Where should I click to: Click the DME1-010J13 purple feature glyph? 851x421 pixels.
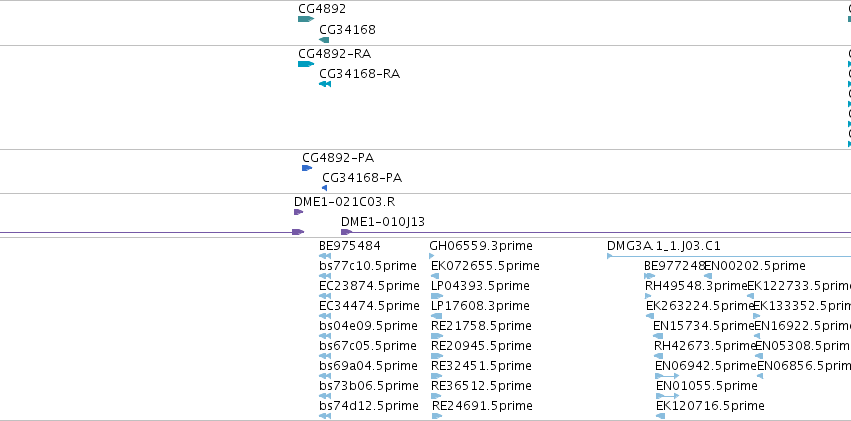(346, 232)
